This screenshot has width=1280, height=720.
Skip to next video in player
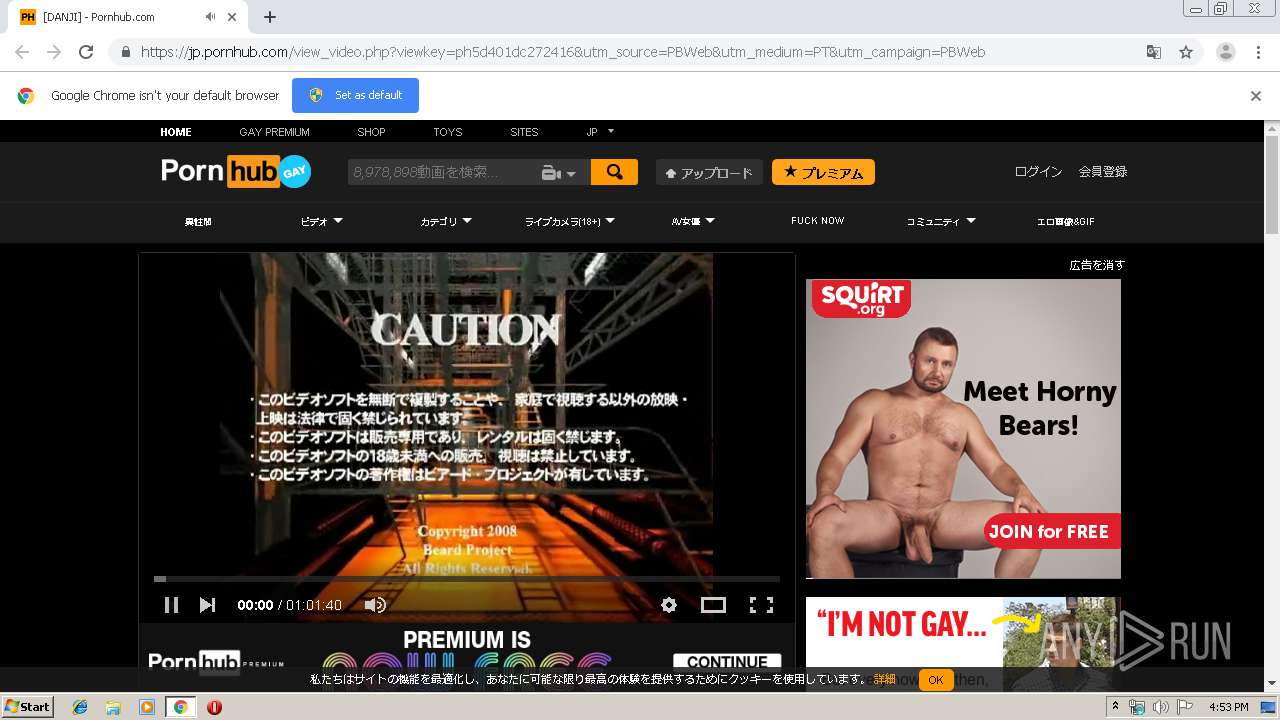207,605
